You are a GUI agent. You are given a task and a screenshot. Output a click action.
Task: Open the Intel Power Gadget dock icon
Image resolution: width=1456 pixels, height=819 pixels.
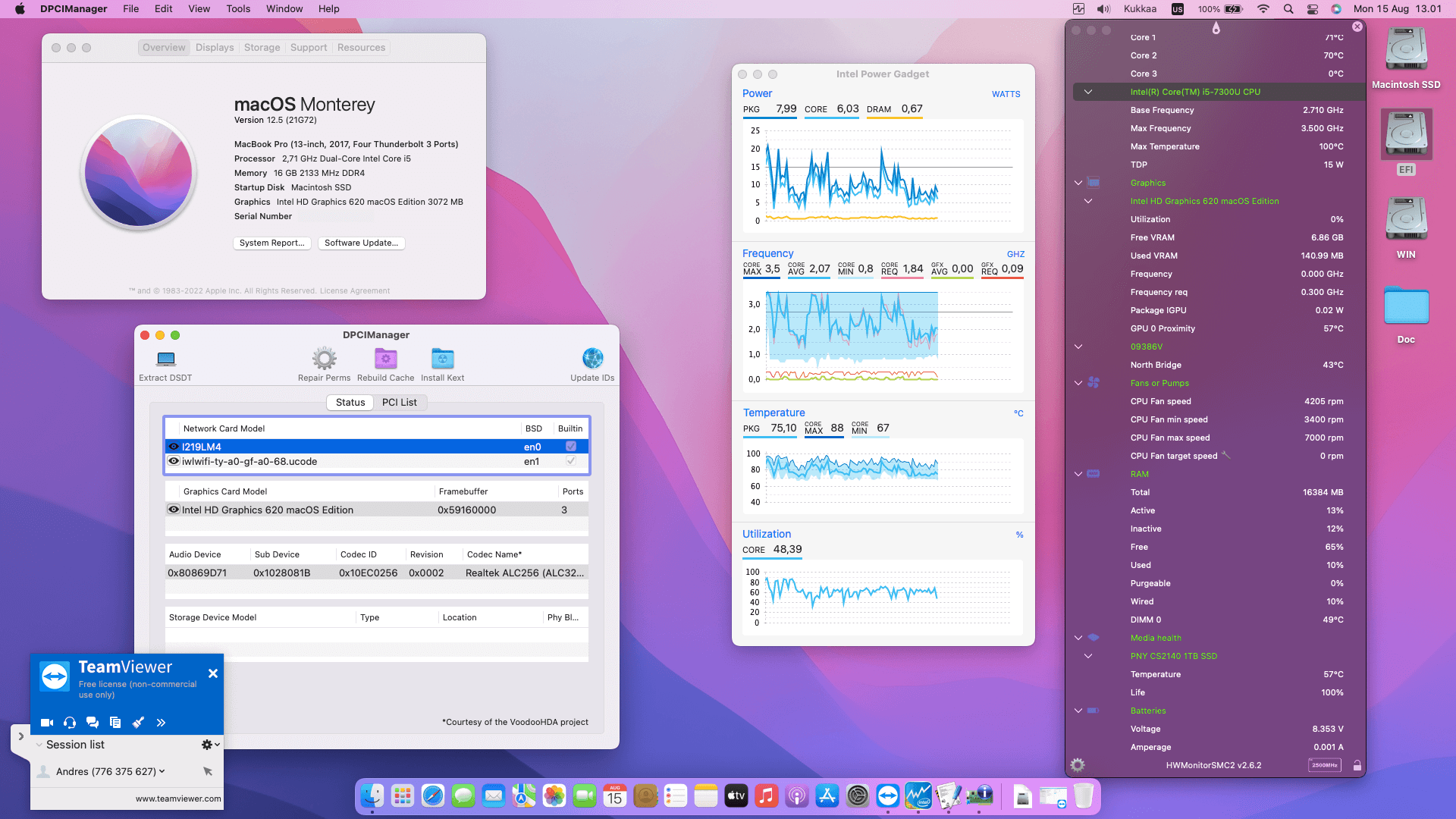tap(919, 796)
